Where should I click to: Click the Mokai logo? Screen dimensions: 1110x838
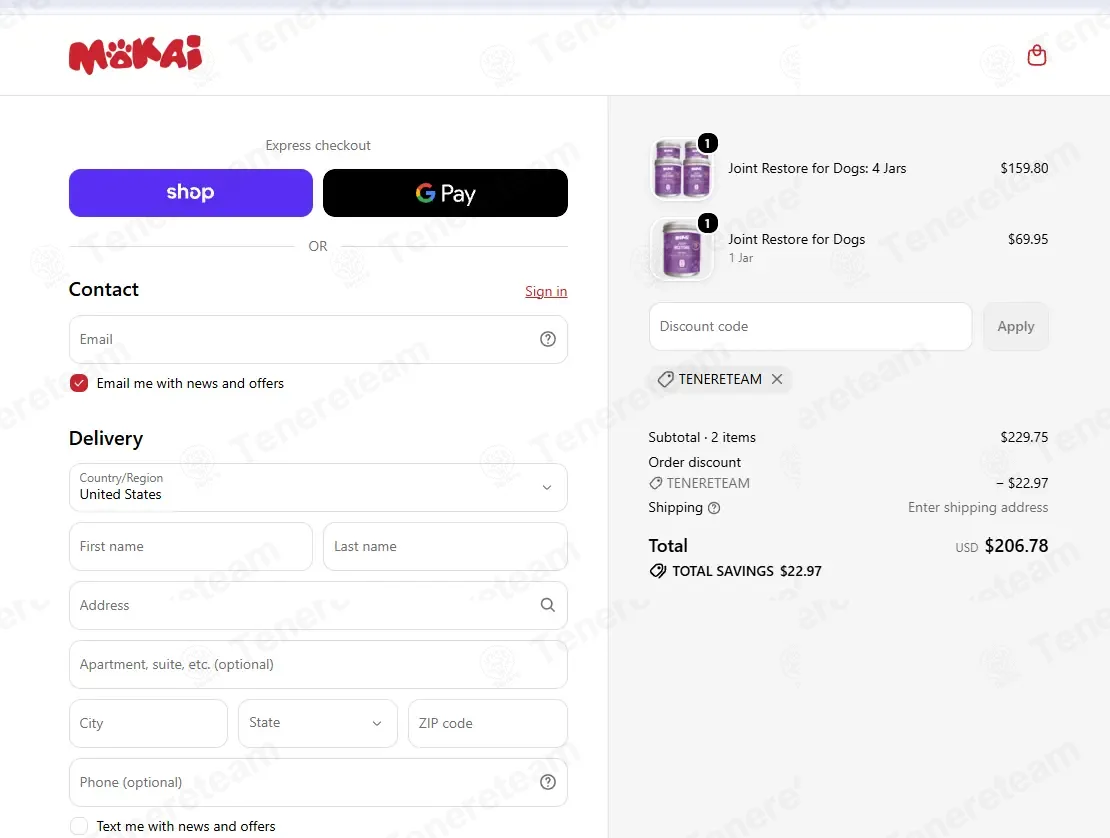point(135,54)
